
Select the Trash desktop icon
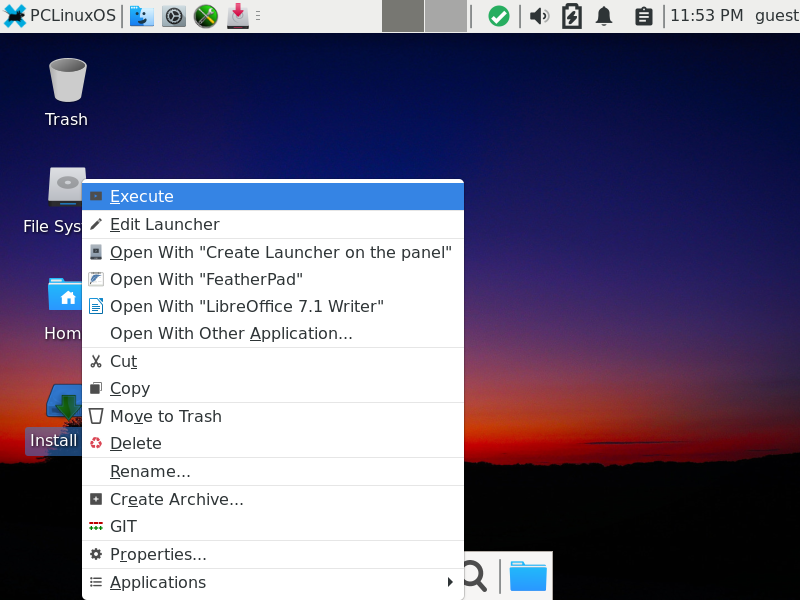click(x=67, y=92)
